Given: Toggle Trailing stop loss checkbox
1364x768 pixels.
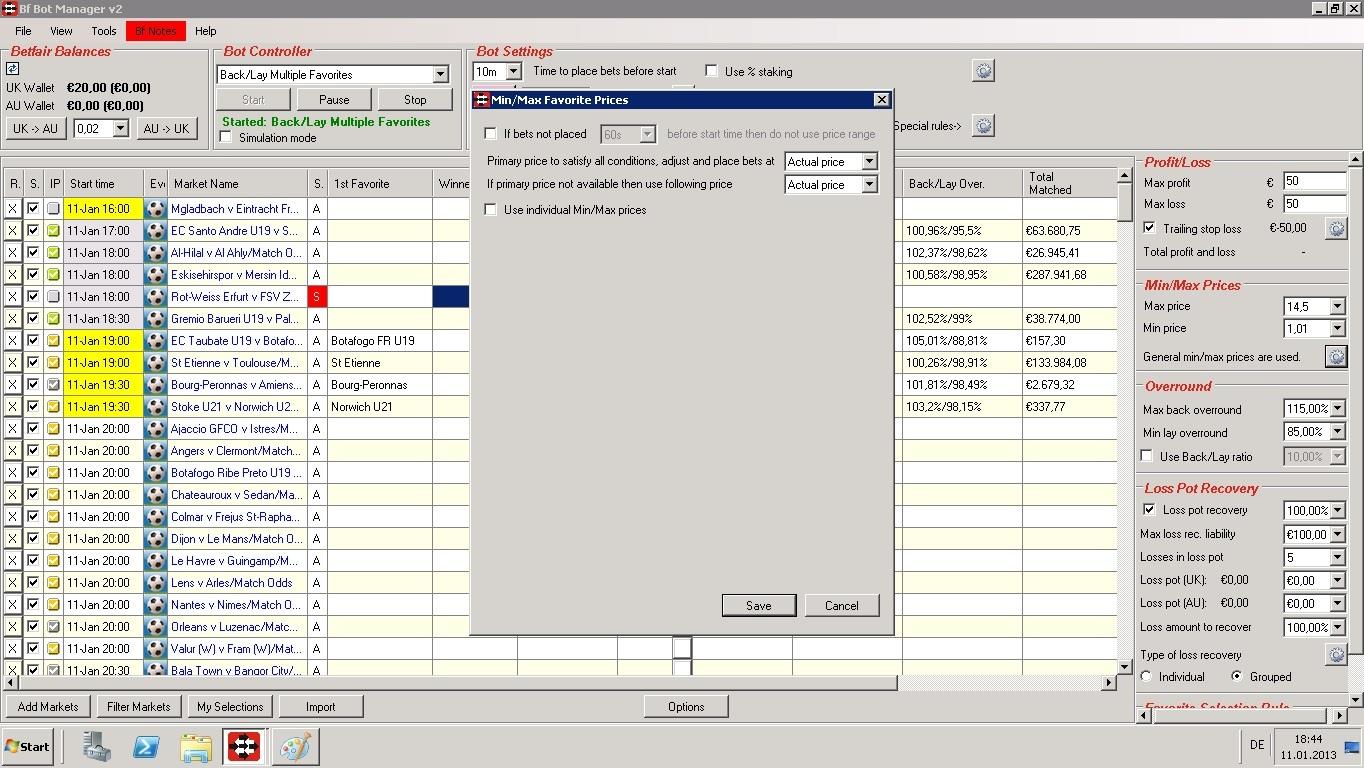Looking at the screenshot, I should point(1149,228).
